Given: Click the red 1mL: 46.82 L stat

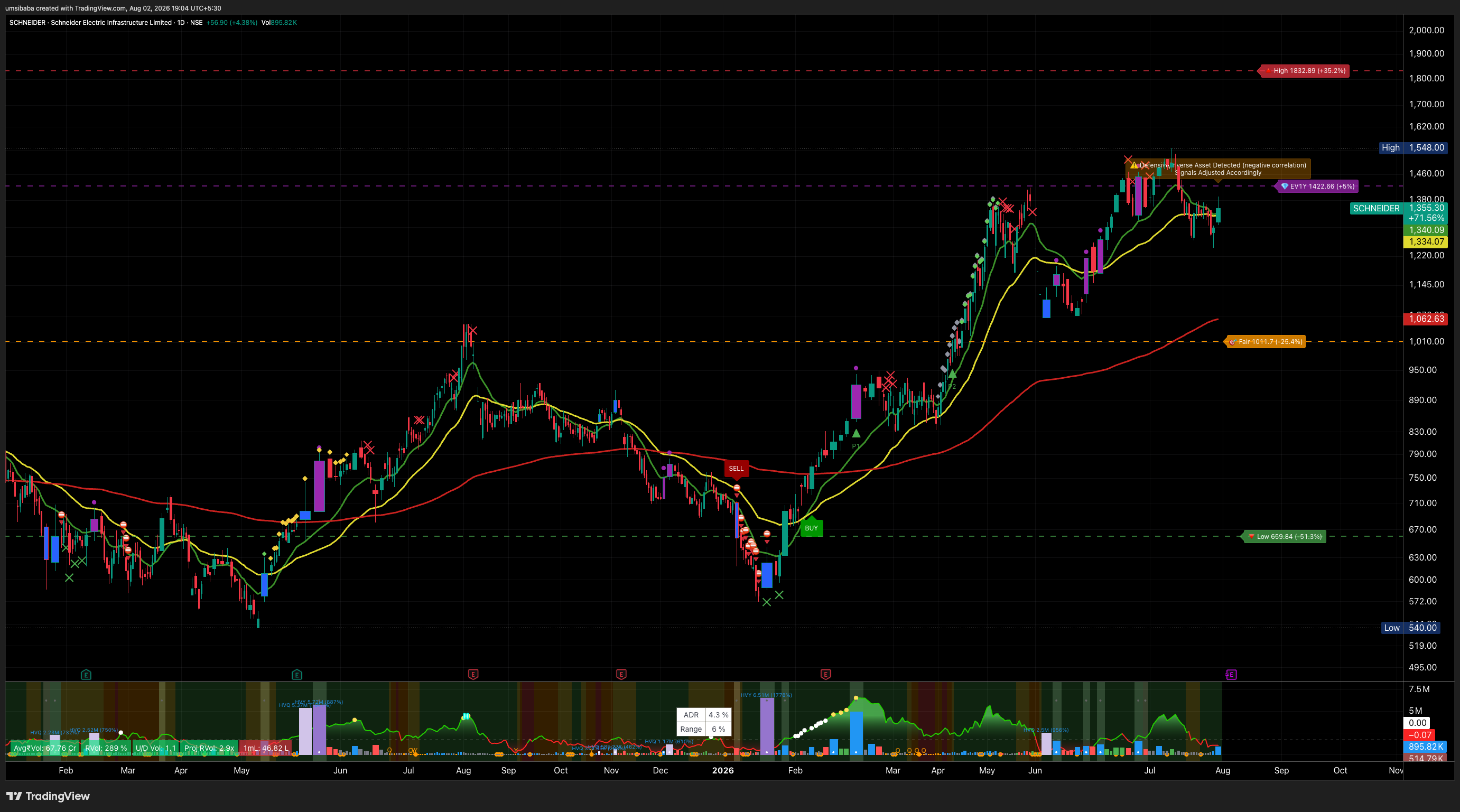Looking at the screenshot, I should [266, 748].
